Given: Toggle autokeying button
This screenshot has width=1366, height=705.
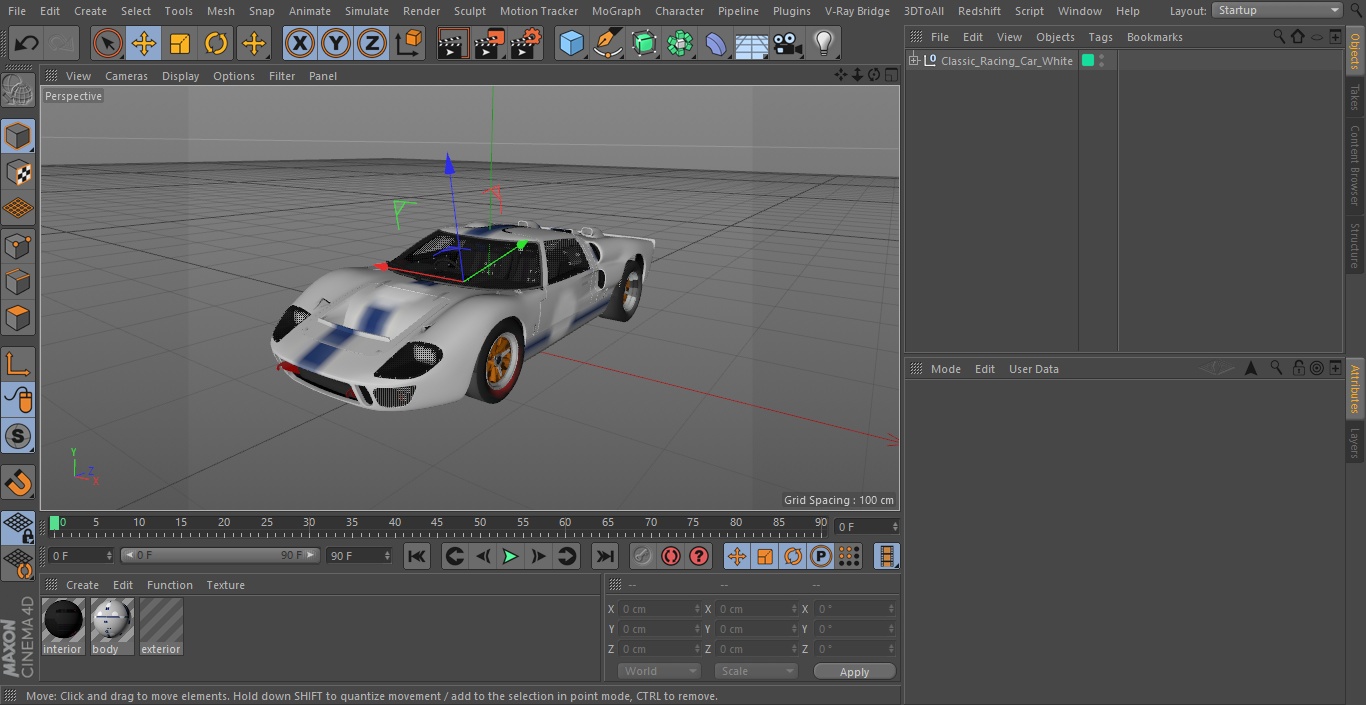Looking at the screenshot, I should 671,556.
